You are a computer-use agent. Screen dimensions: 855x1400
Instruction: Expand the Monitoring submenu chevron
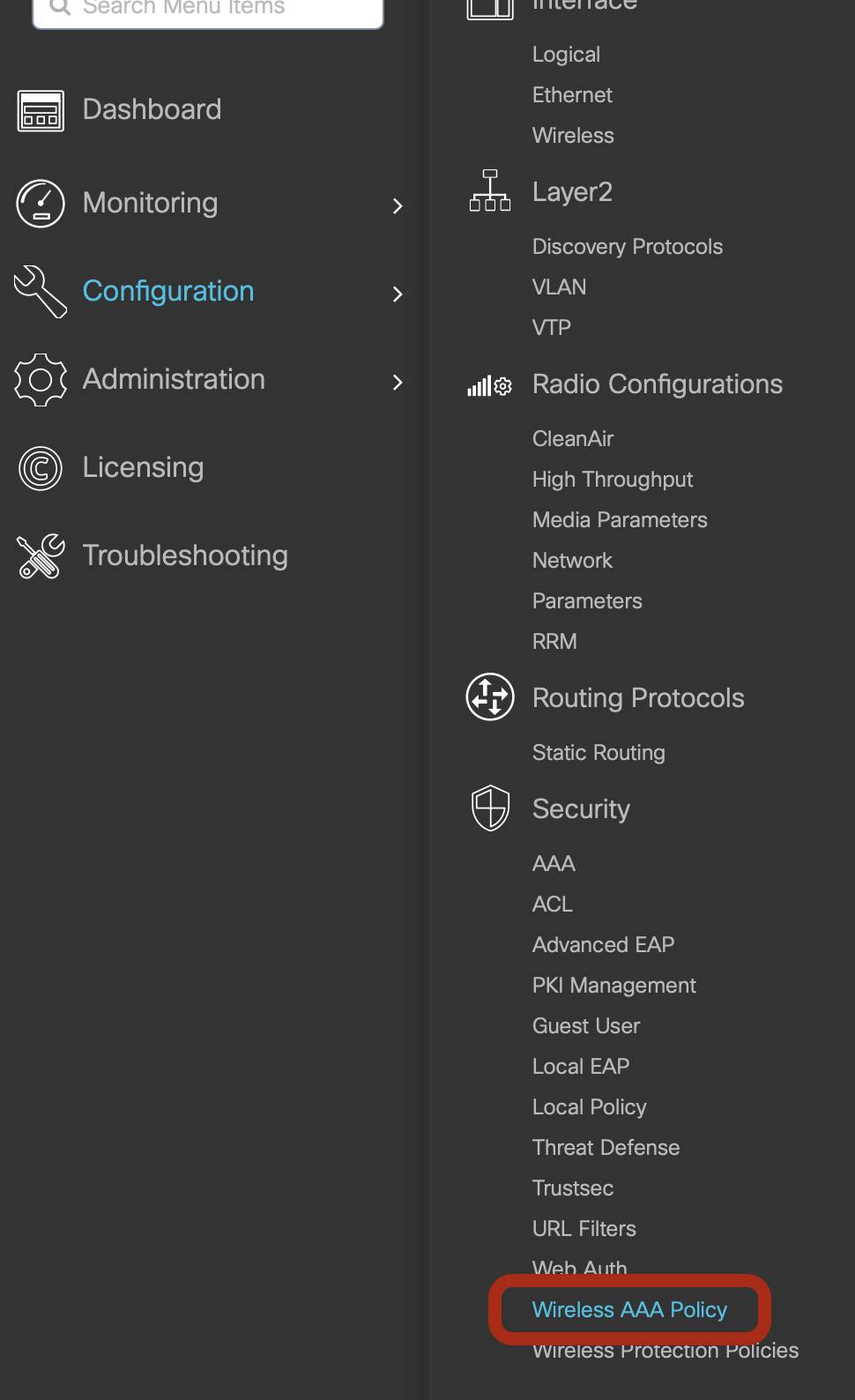(x=398, y=206)
